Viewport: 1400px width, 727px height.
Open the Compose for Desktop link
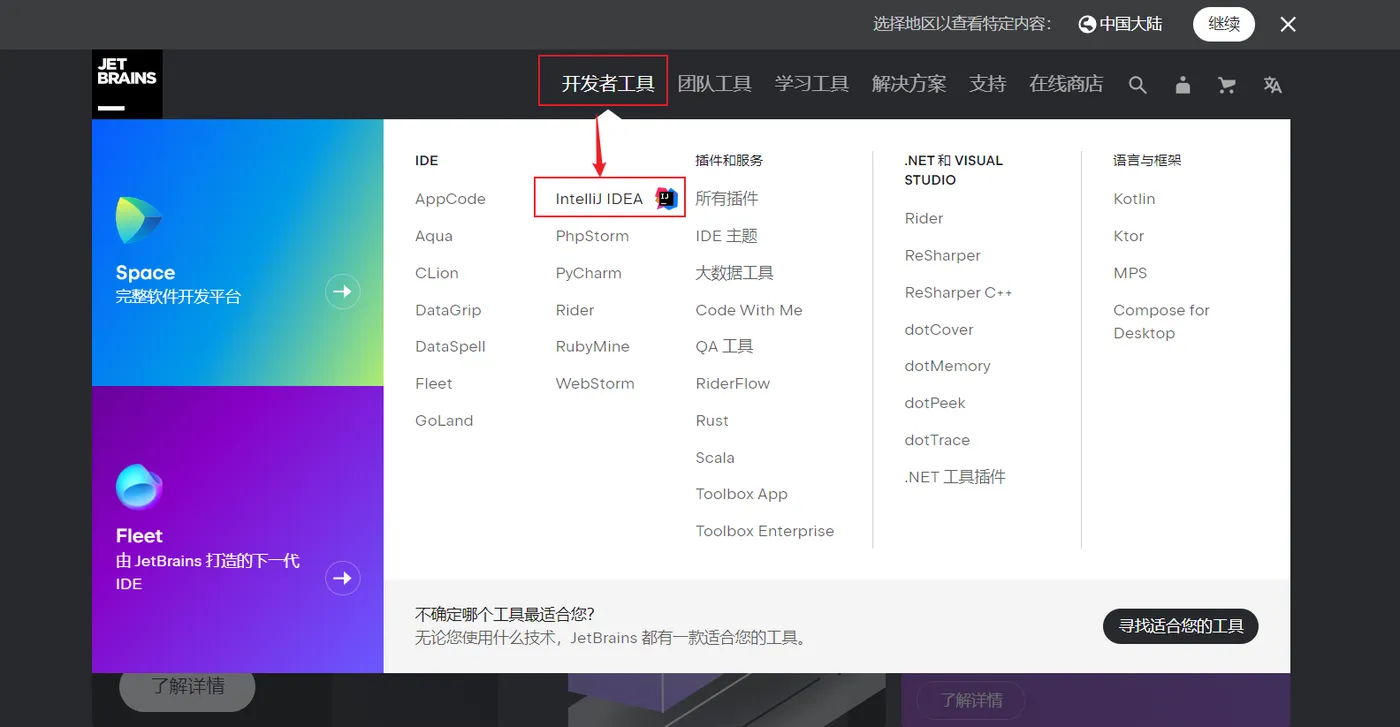tap(1162, 322)
